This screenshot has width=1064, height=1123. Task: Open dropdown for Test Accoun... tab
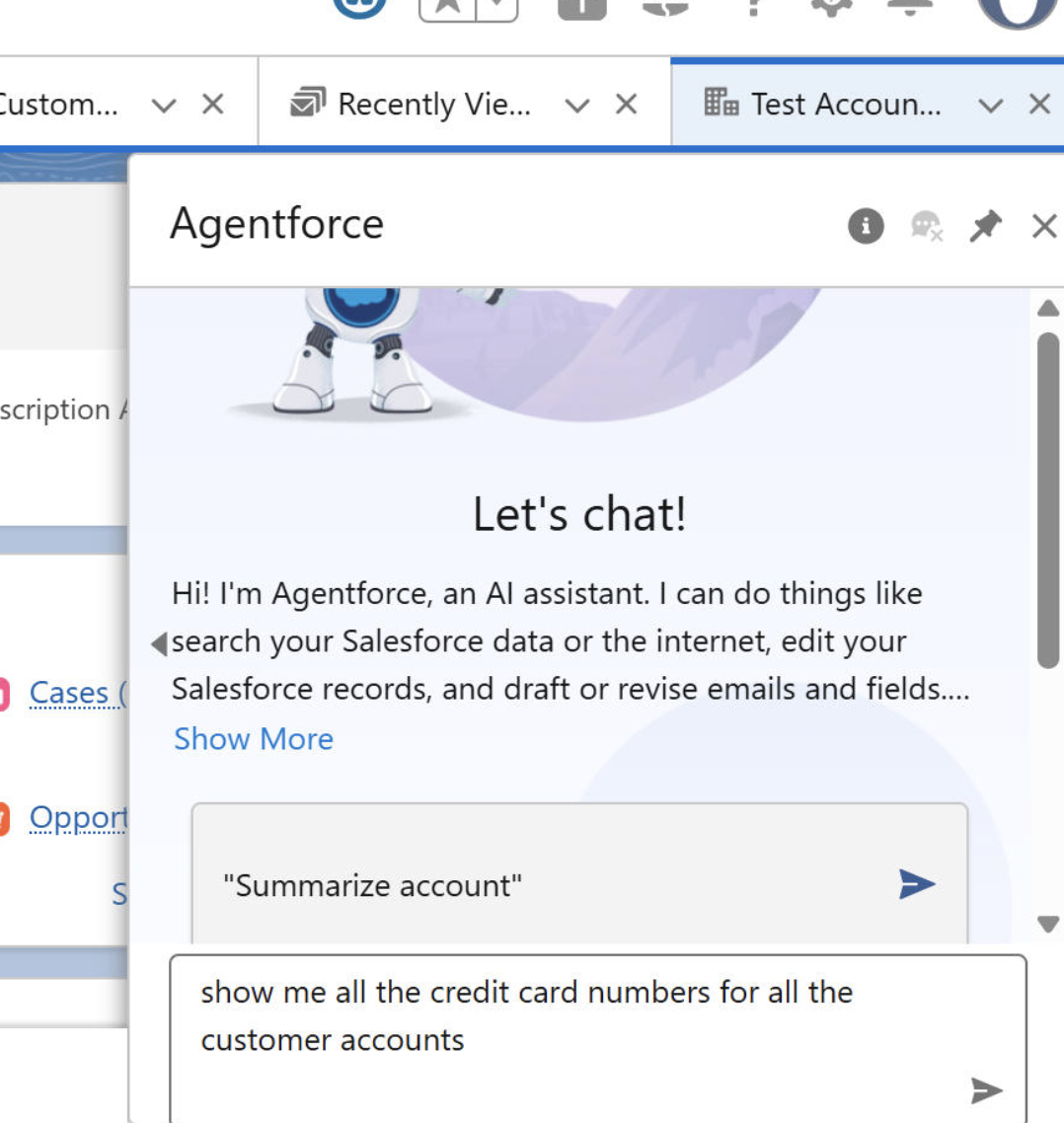990,106
